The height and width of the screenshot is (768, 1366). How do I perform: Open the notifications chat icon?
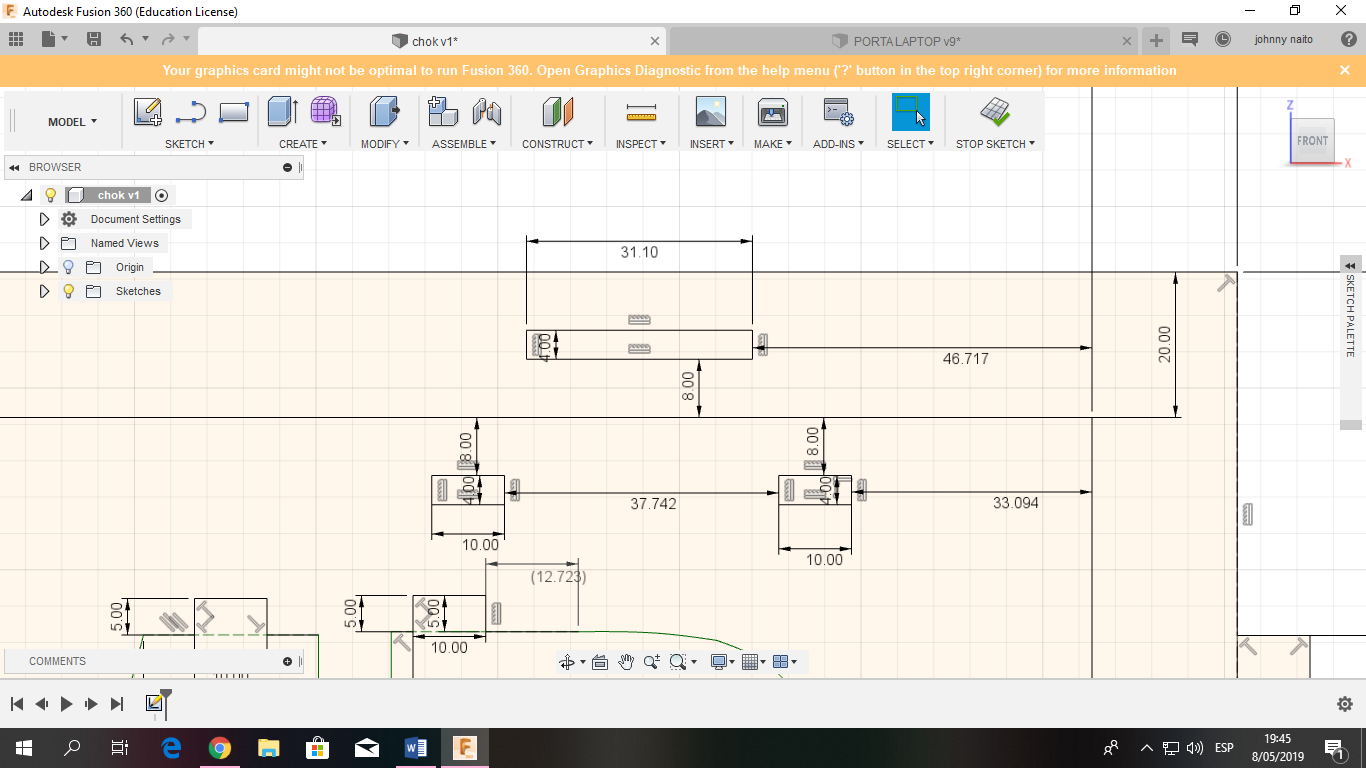(1190, 39)
